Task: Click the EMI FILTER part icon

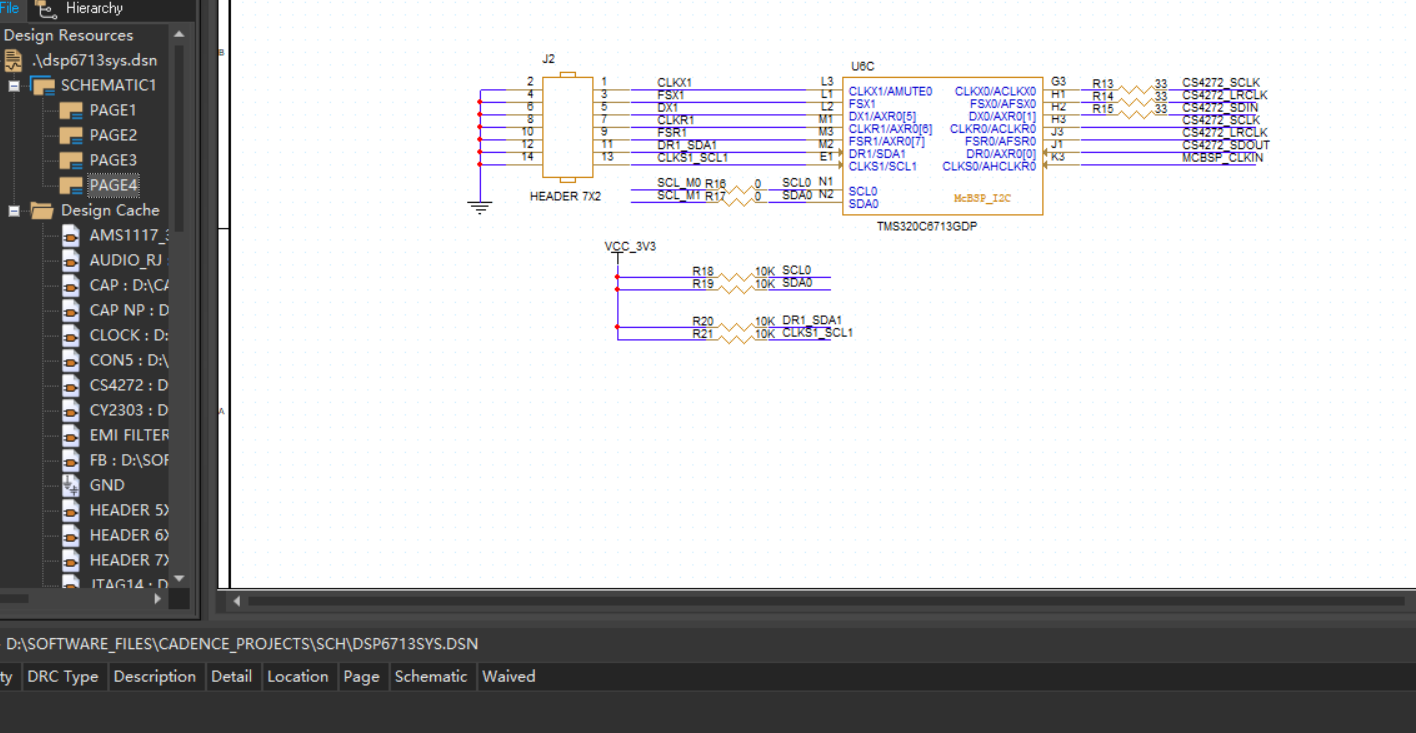Action: click(x=70, y=435)
